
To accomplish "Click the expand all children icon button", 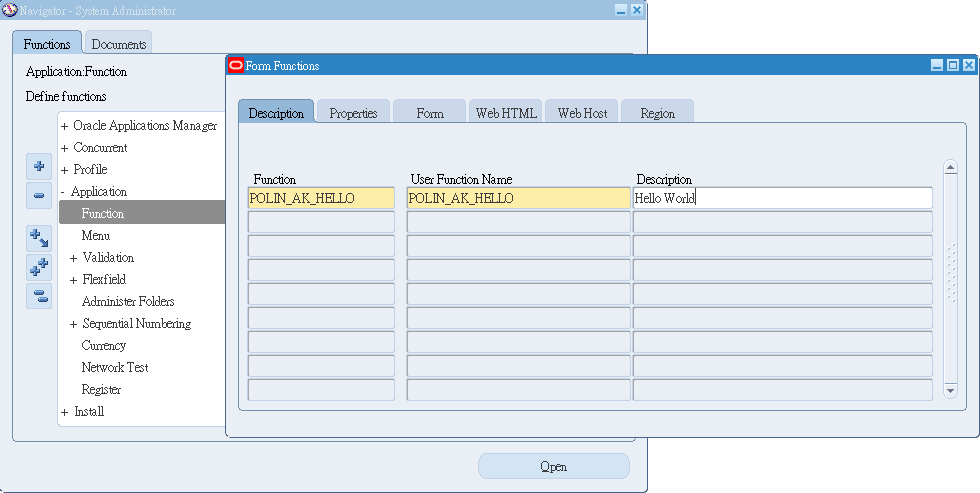I will [x=39, y=238].
